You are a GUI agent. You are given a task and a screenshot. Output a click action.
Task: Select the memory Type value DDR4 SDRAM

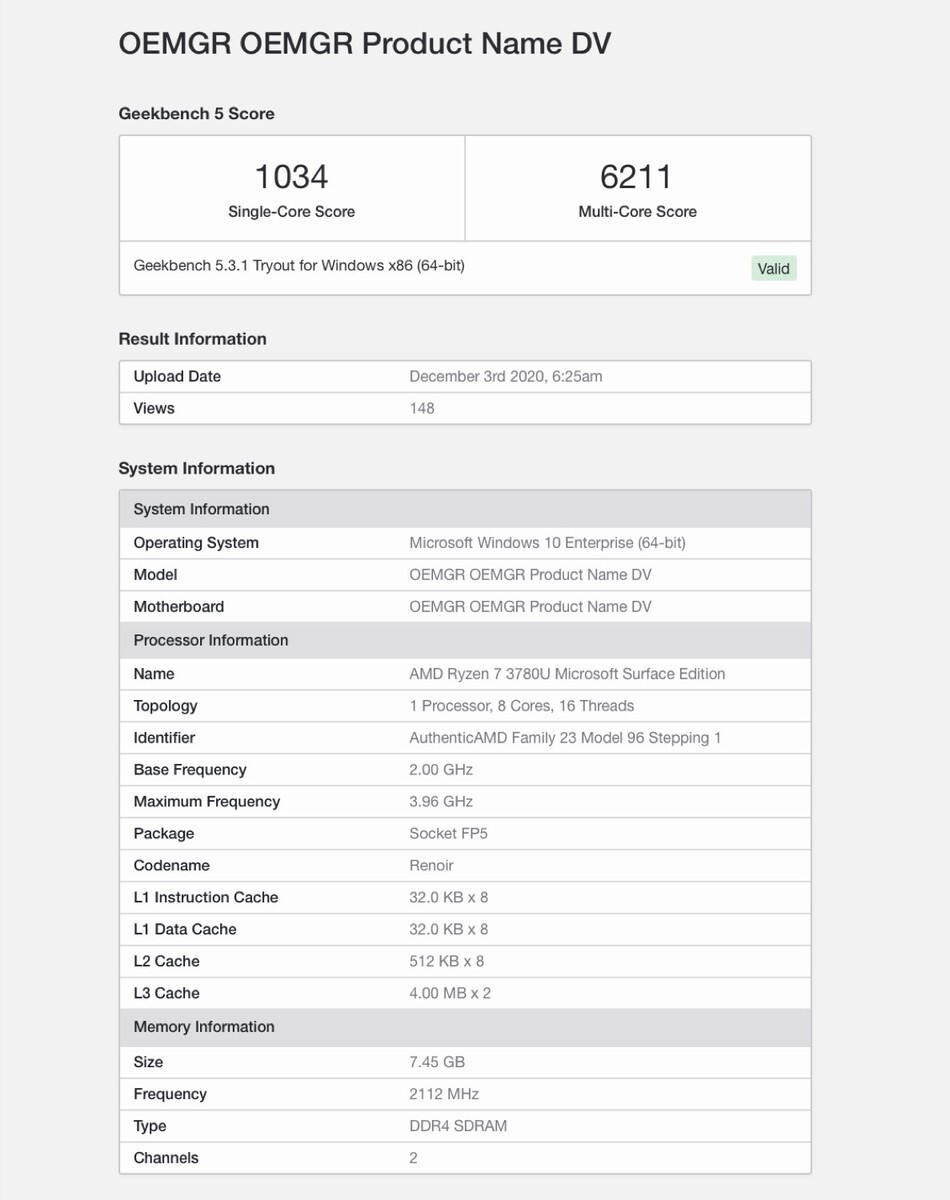pos(458,1126)
